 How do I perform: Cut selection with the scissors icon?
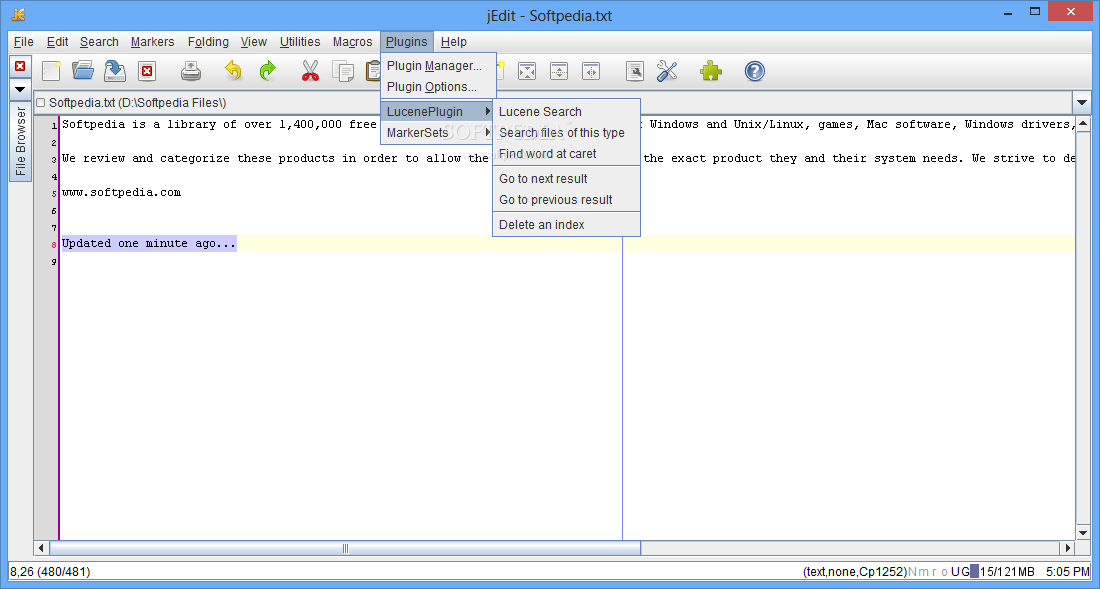point(310,71)
